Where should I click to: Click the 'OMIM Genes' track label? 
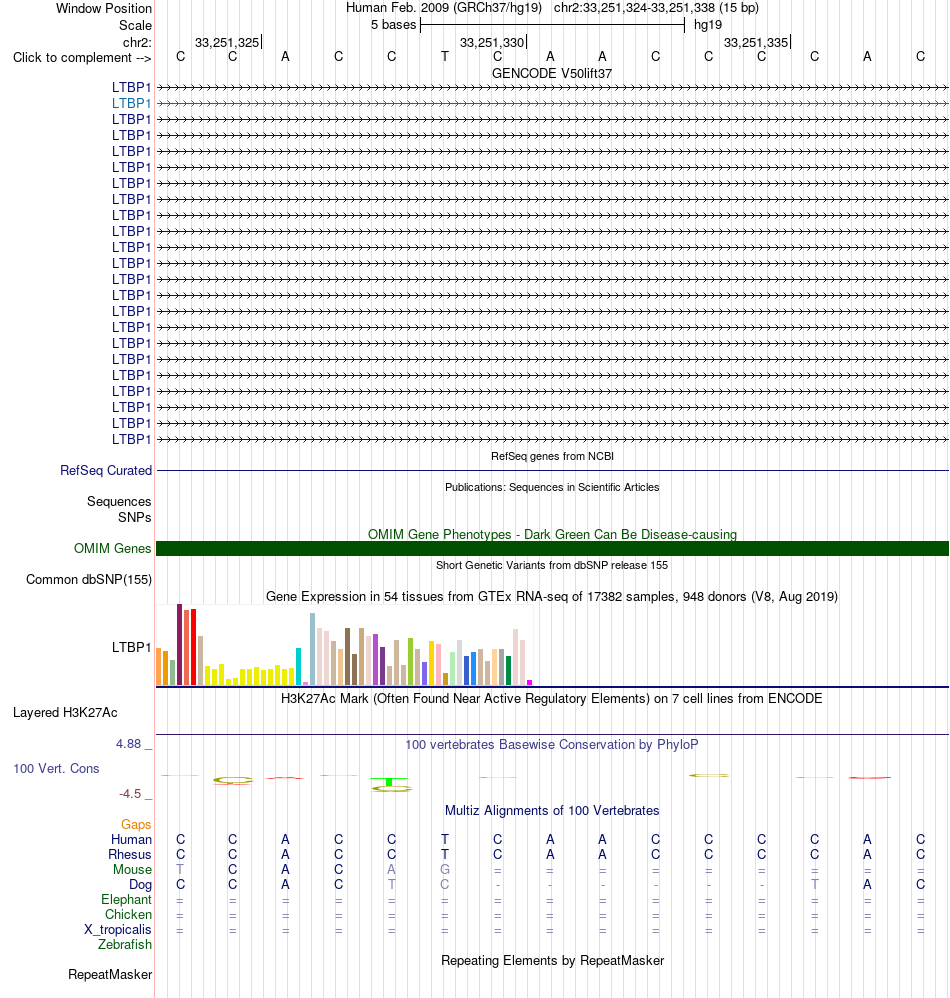pyautogui.click(x=113, y=549)
